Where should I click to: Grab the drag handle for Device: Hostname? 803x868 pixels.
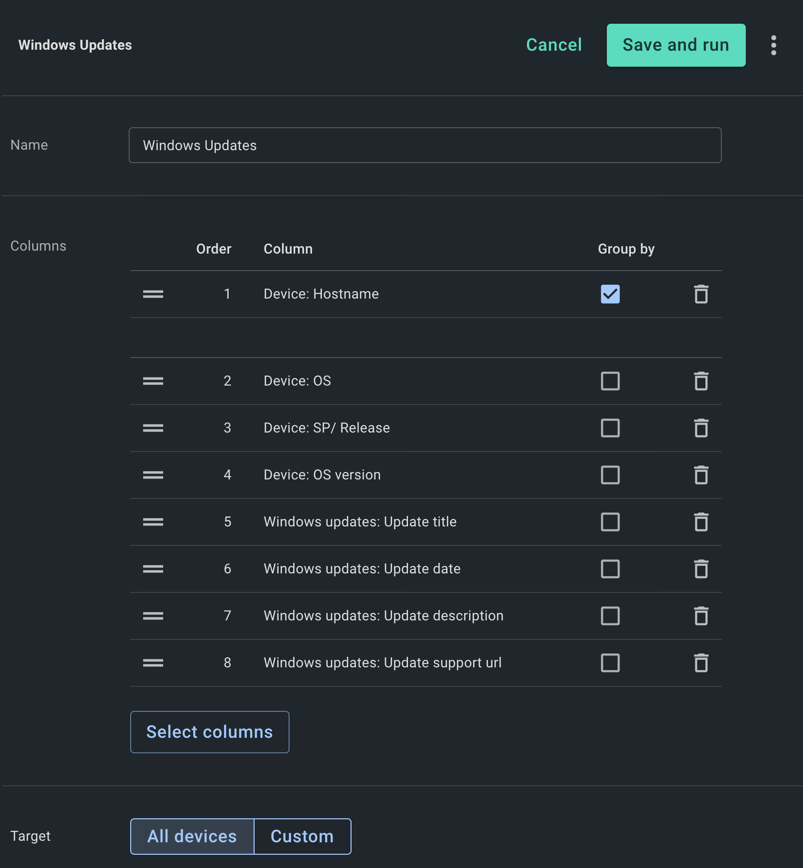(153, 294)
